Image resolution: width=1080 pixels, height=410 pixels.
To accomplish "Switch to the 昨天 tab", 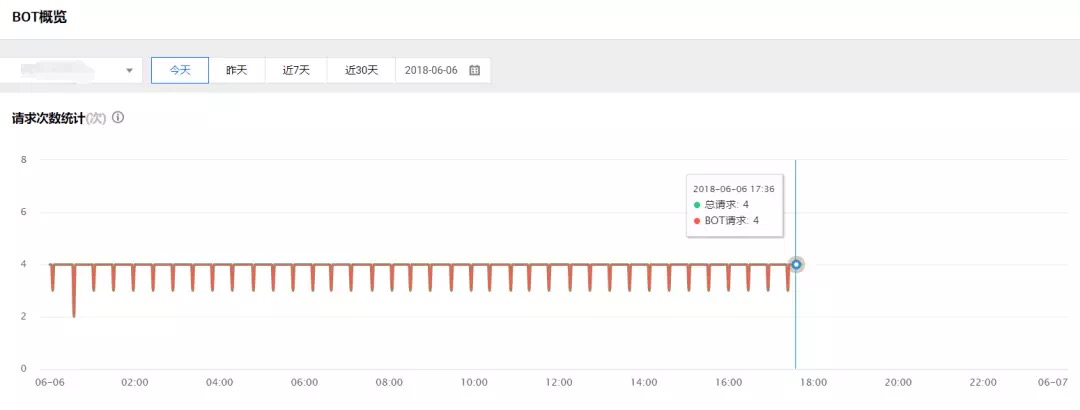I will click(236, 70).
